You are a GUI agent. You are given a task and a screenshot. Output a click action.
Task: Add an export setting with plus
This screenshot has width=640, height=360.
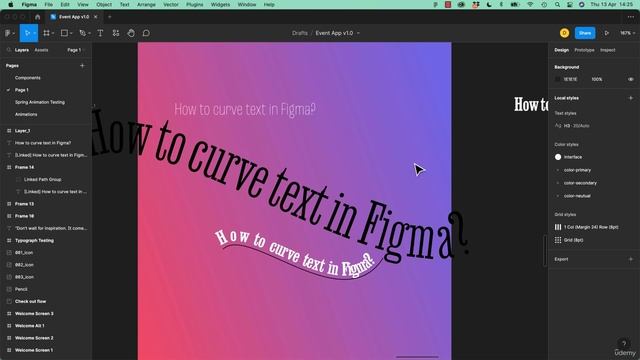click(x=631, y=259)
